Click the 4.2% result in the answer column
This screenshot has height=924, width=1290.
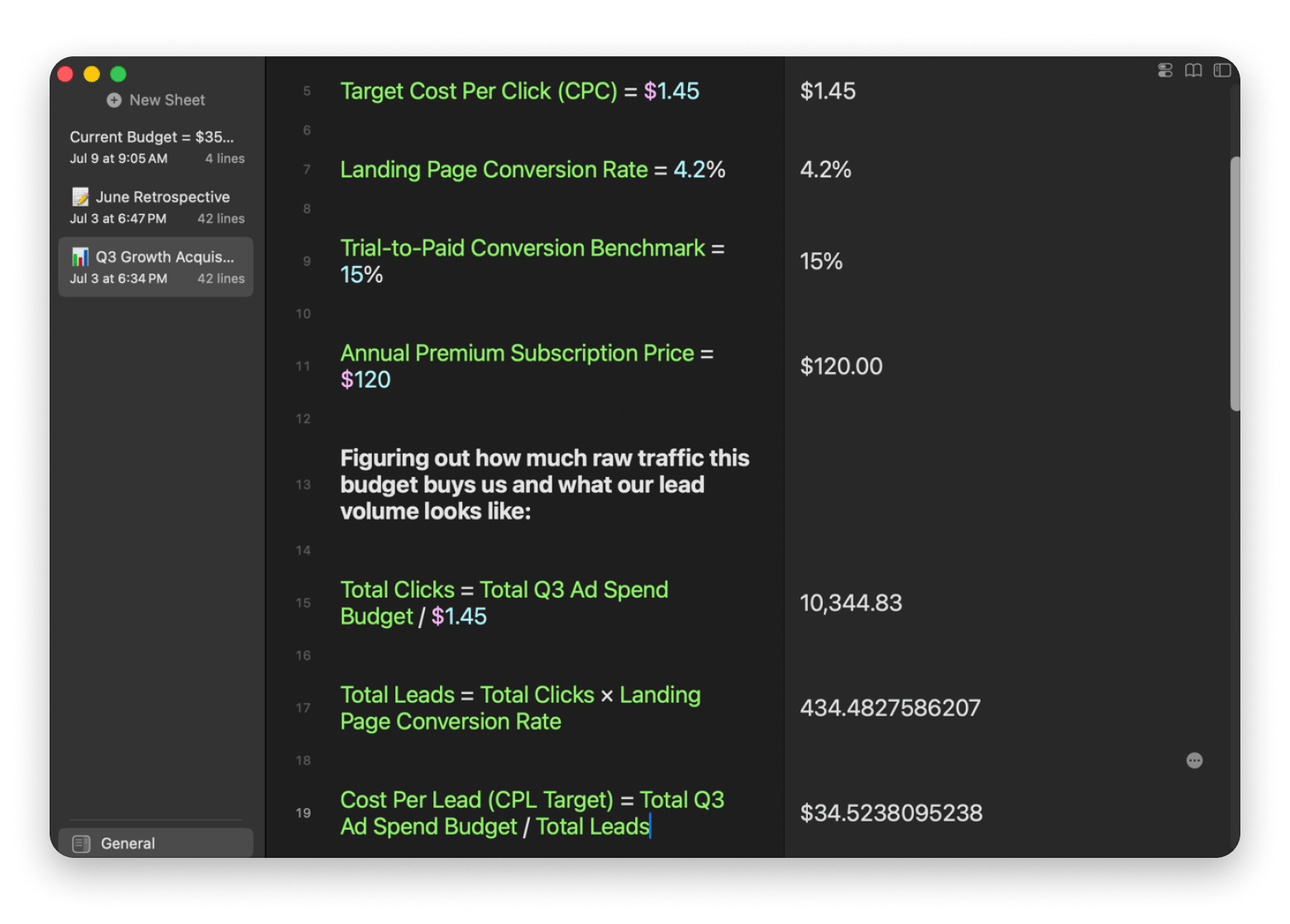click(825, 169)
